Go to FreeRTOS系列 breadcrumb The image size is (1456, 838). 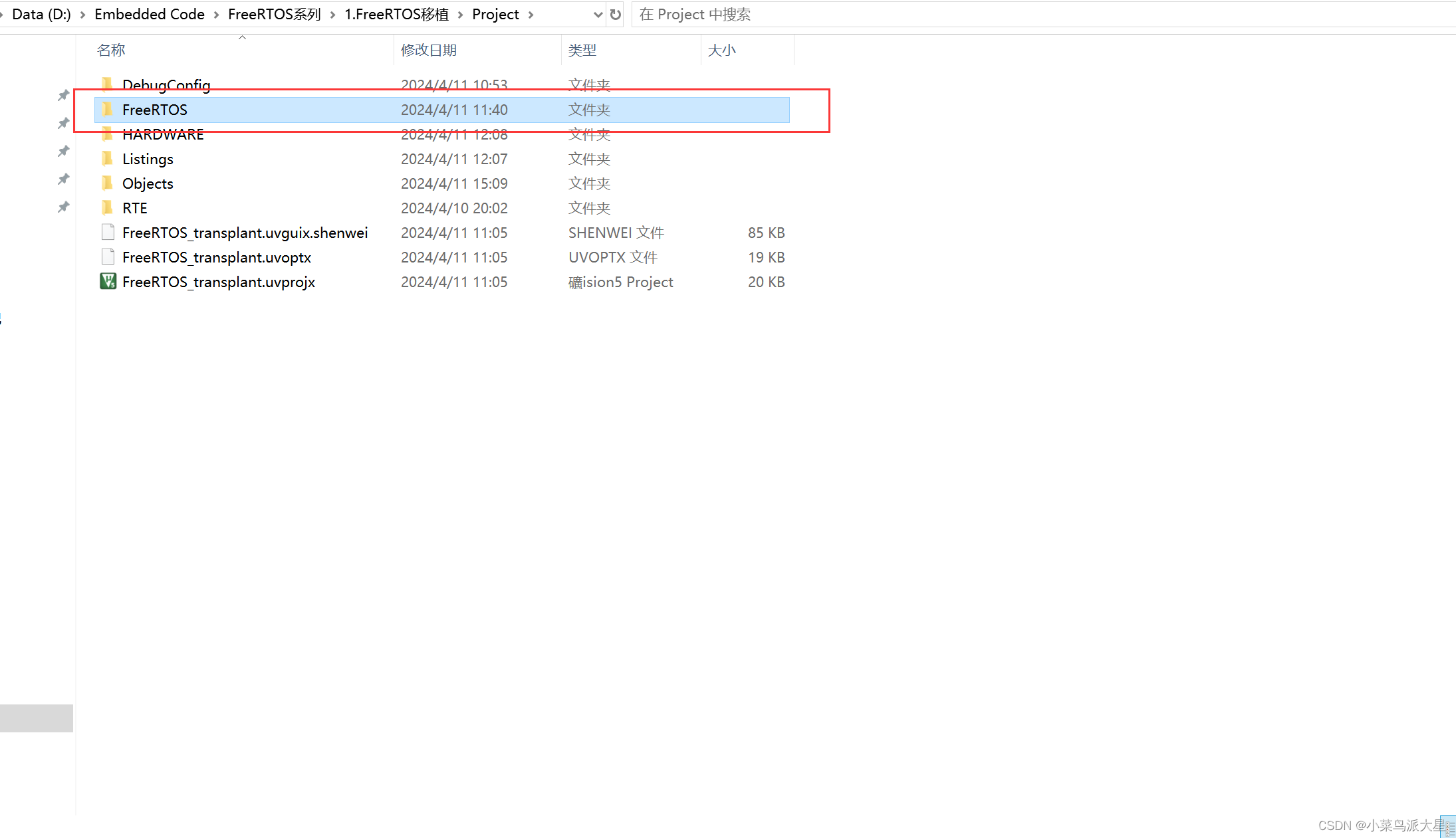[275, 15]
